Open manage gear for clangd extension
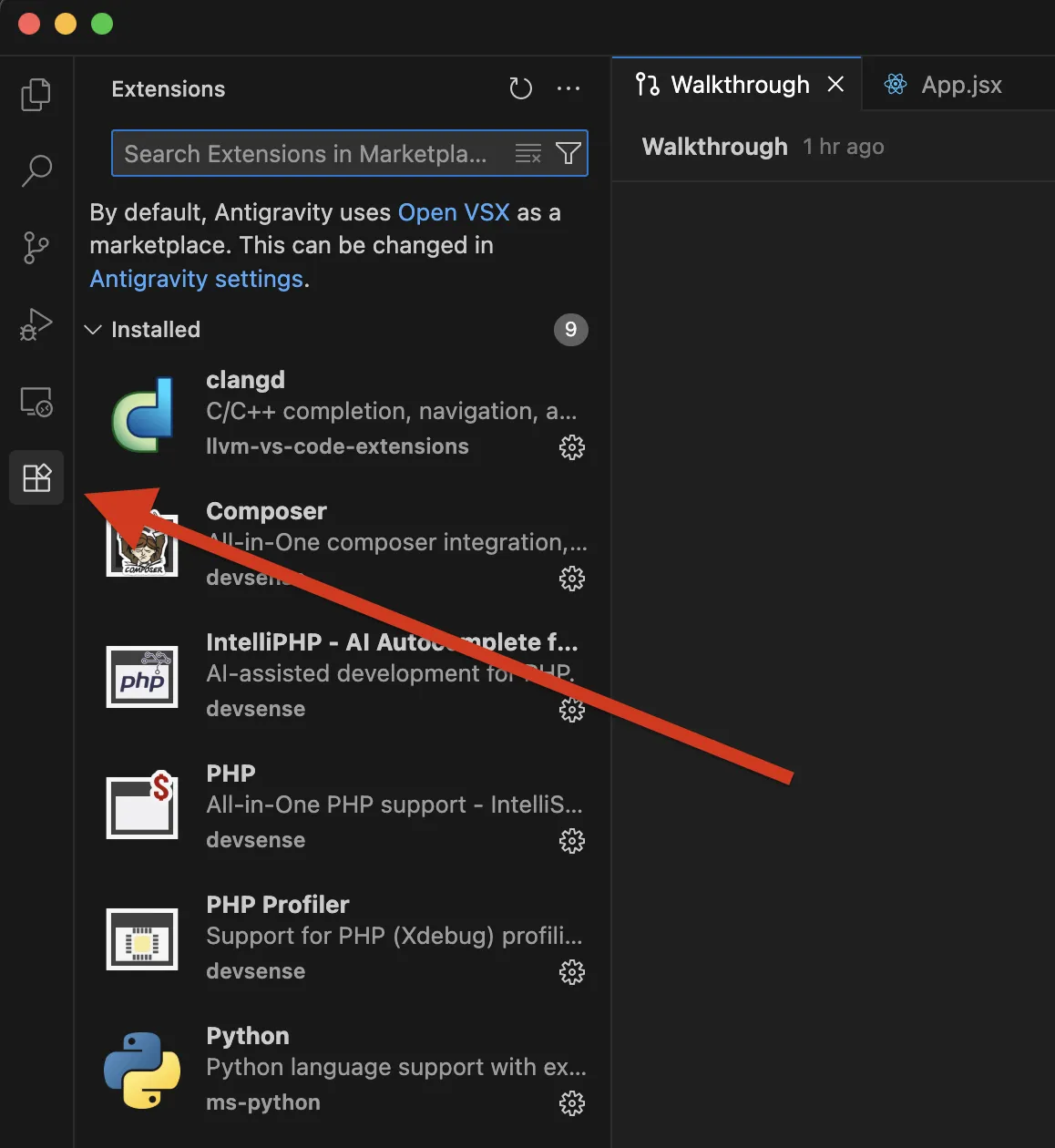The width and height of the screenshot is (1055, 1148). (571, 447)
